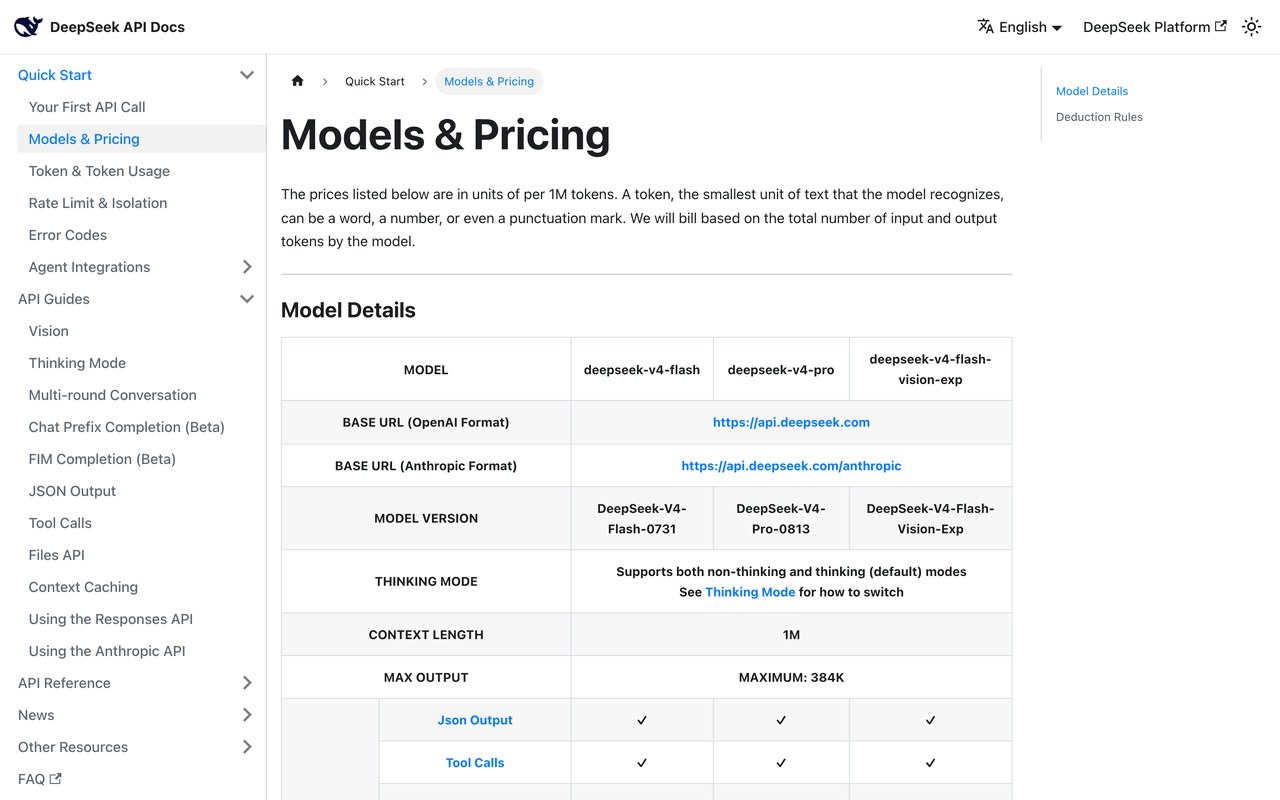
Task: Click the MODEL VERSION row label
Action: tap(426, 518)
